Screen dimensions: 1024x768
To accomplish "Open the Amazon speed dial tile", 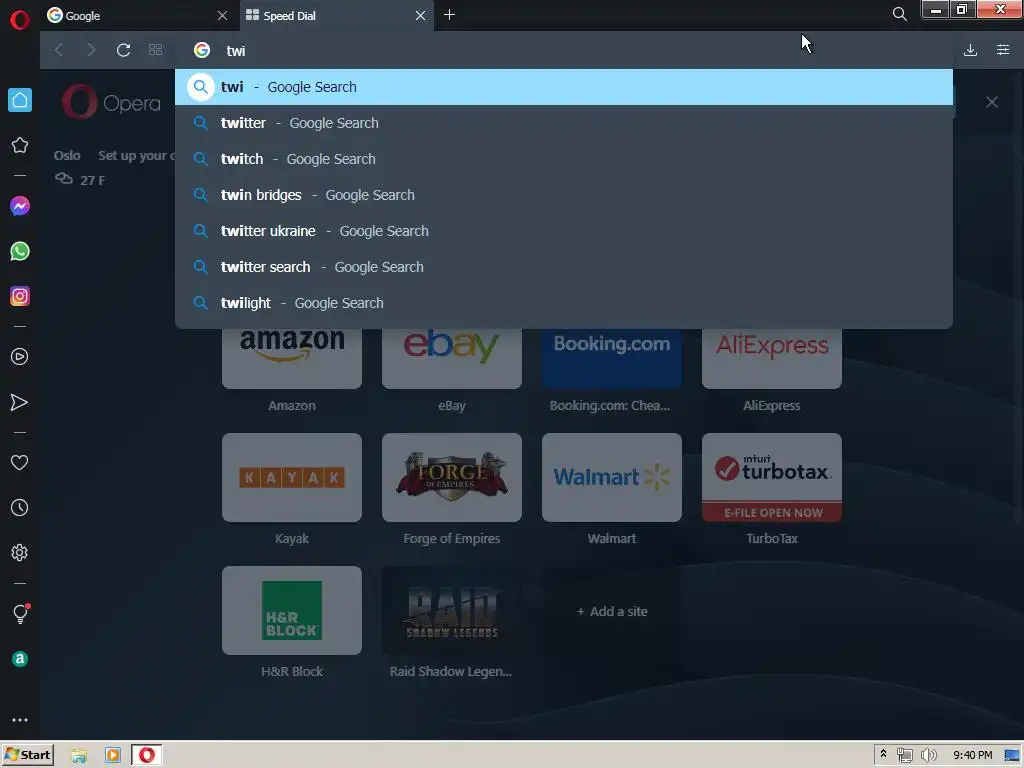I will tap(292, 359).
